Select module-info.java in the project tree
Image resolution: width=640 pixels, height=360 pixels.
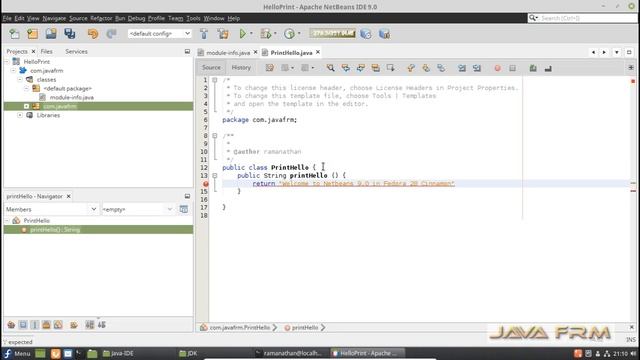71,98
